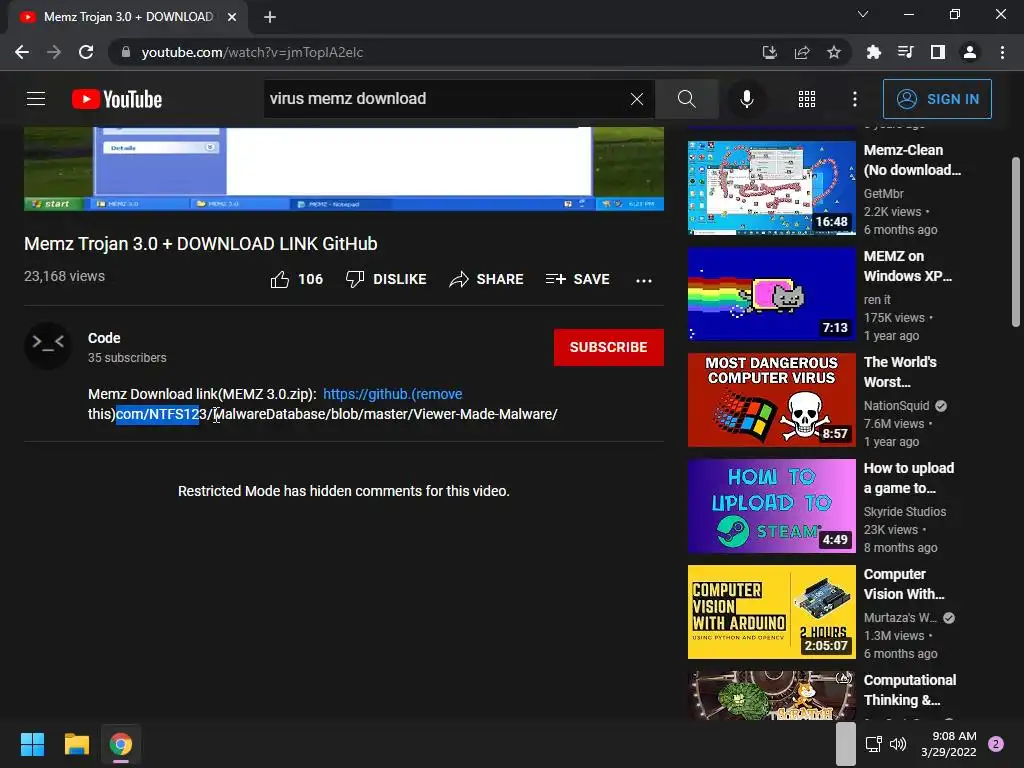Open the Chrome profile icon
Viewport: 1024px width, 768px height.
(970, 52)
